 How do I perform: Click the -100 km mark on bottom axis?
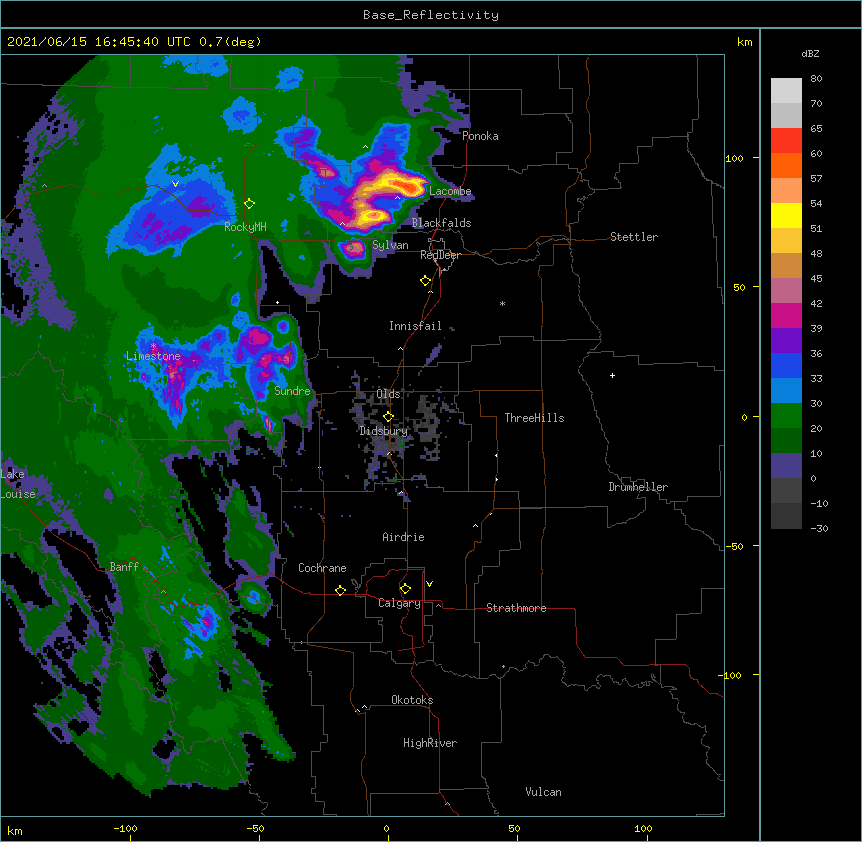coord(126,829)
